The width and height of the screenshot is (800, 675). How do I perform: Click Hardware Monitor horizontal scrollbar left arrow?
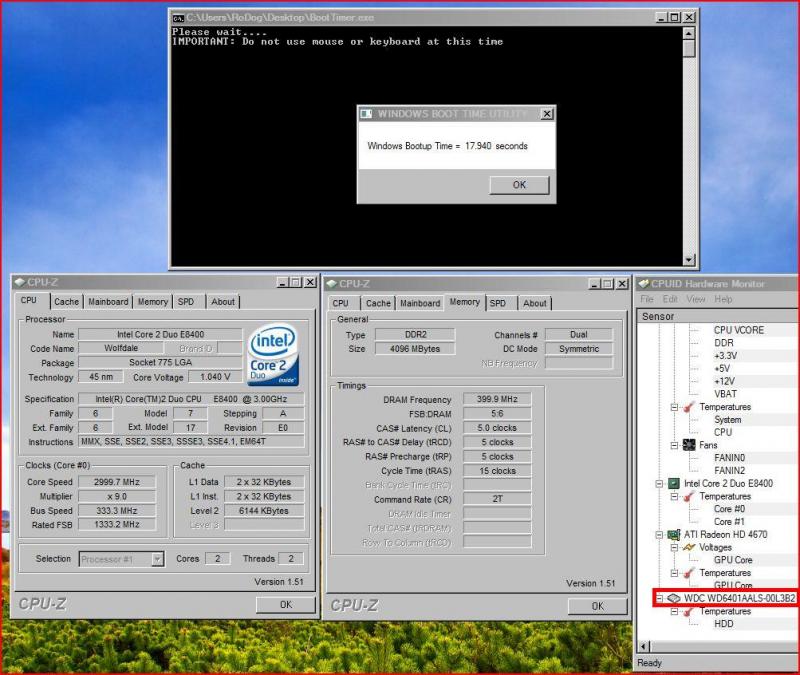[644, 646]
